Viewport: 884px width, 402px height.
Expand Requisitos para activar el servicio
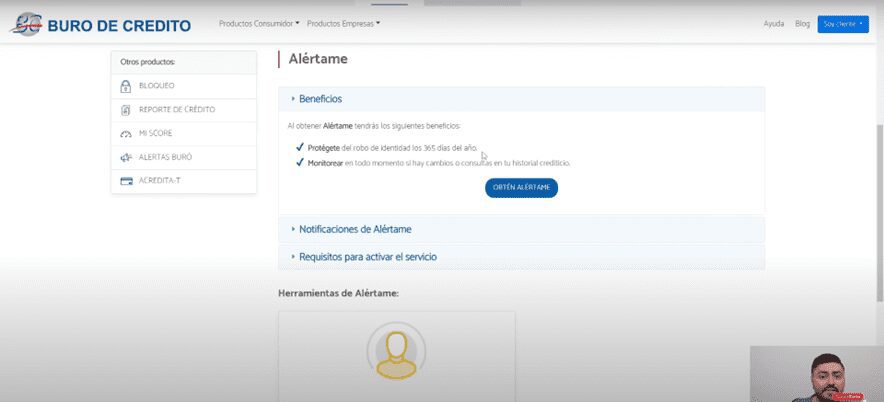tap(367, 257)
